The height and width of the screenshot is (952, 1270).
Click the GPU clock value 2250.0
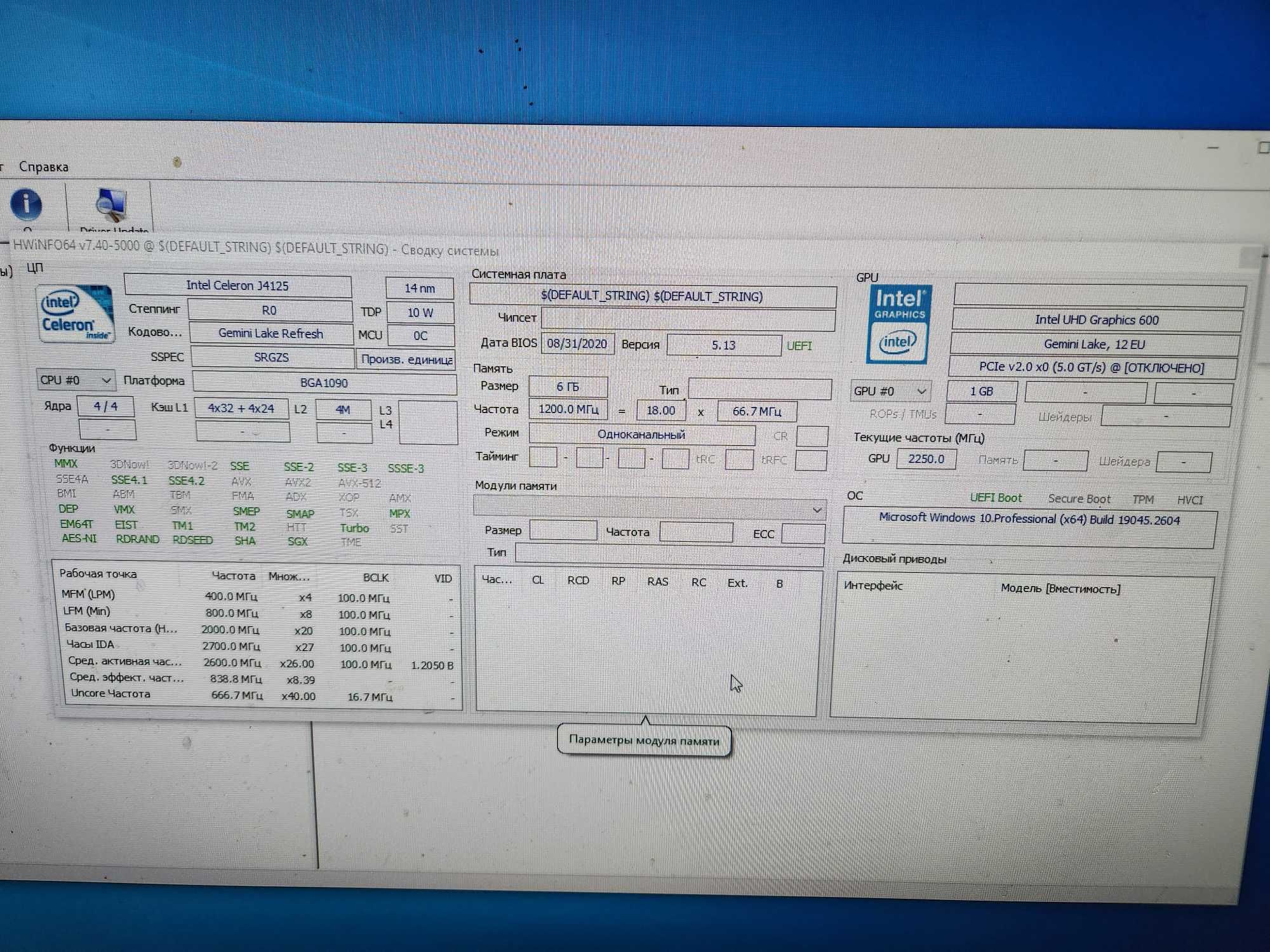tap(926, 459)
